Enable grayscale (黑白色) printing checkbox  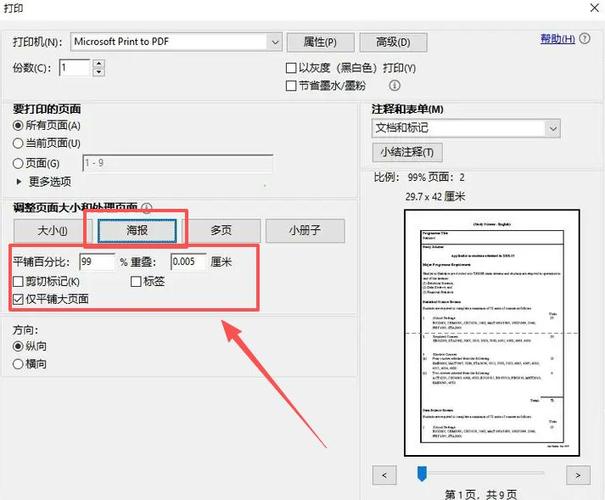pos(291,68)
